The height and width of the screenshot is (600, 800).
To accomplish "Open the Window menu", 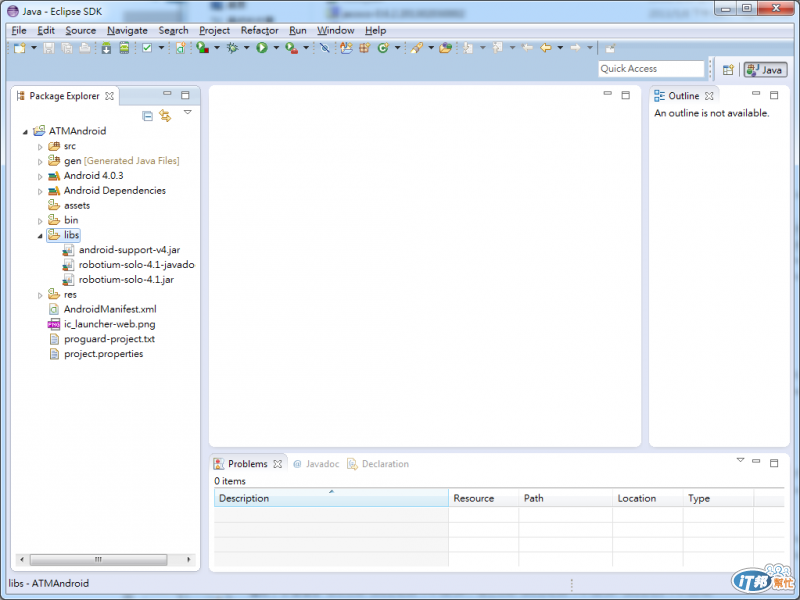I will click(336, 31).
